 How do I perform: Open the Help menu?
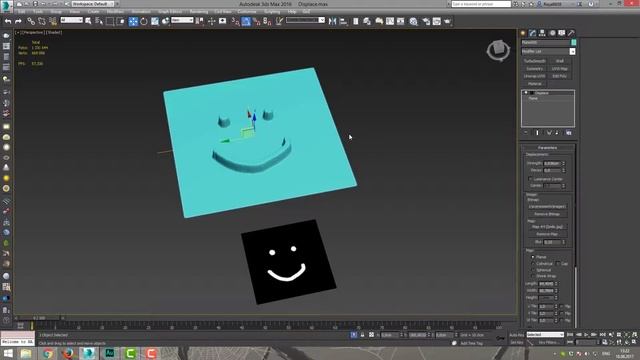(x=292, y=12)
